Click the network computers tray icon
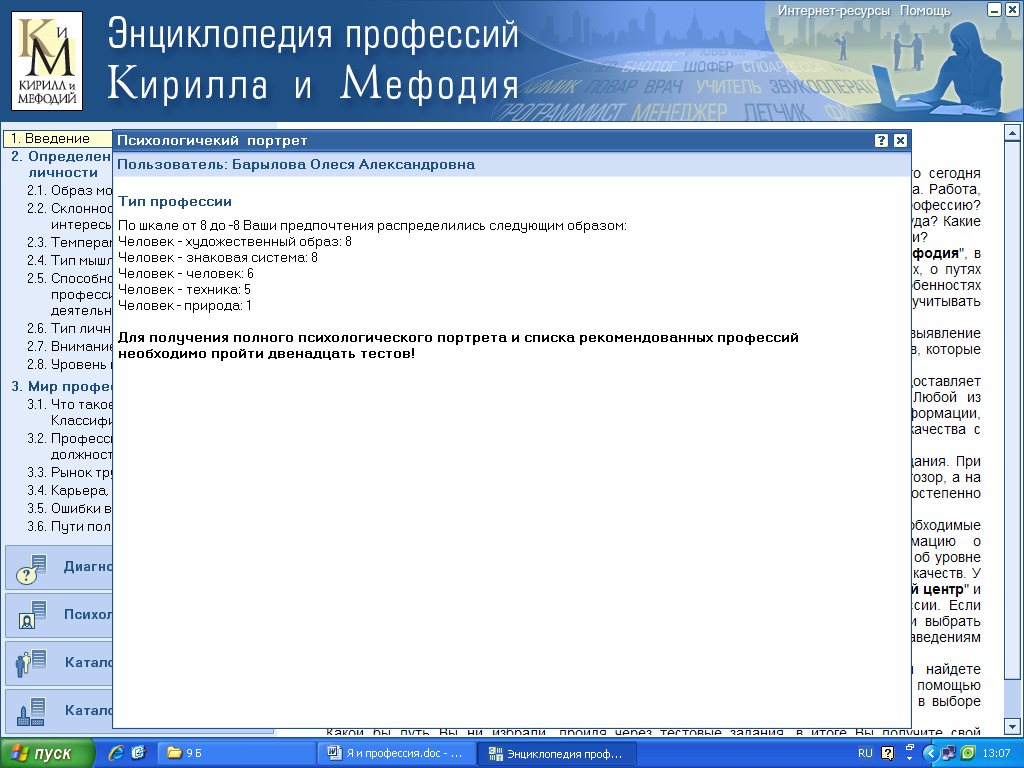1024x768 pixels. 948,753
